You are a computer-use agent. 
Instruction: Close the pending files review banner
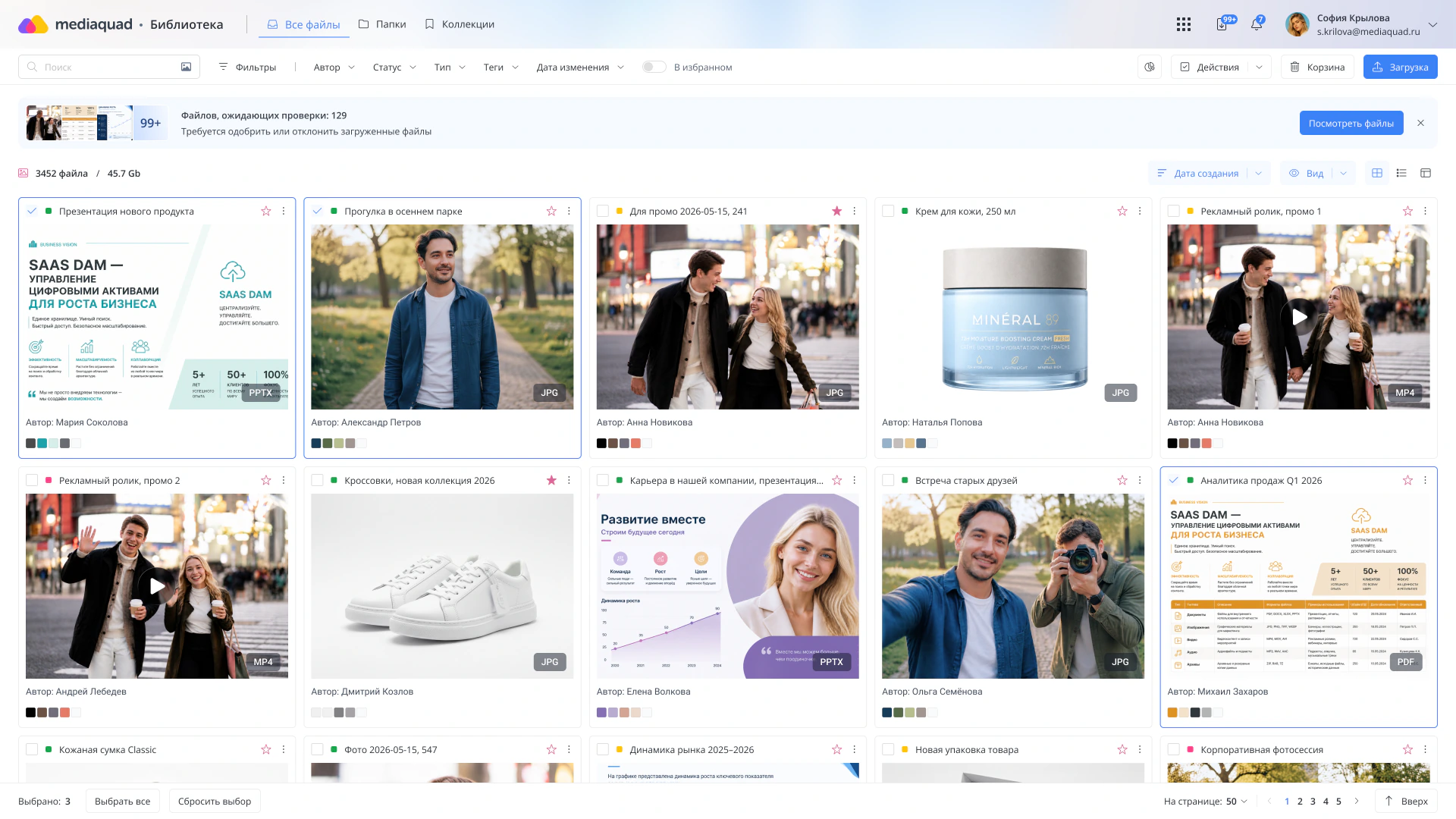point(1421,123)
